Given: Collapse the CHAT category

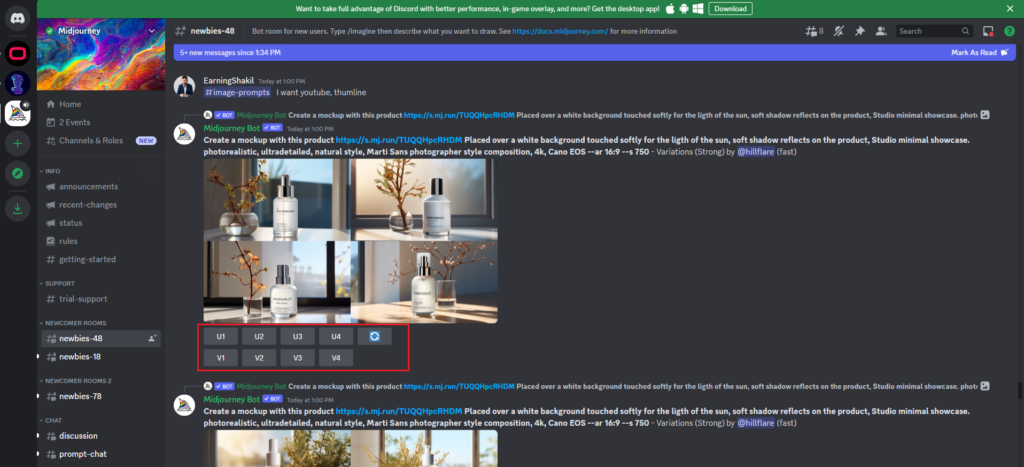Looking at the screenshot, I should click(x=52, y=420).
